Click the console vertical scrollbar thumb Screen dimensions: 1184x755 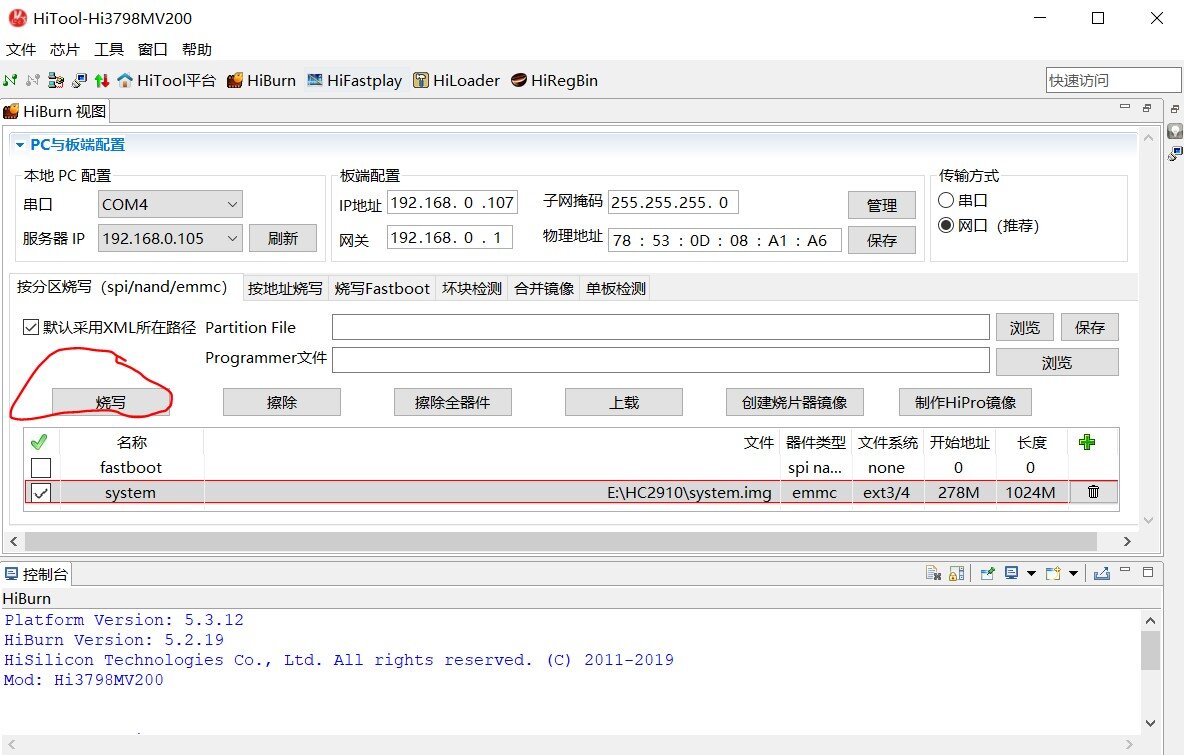tap(1150, 651)
